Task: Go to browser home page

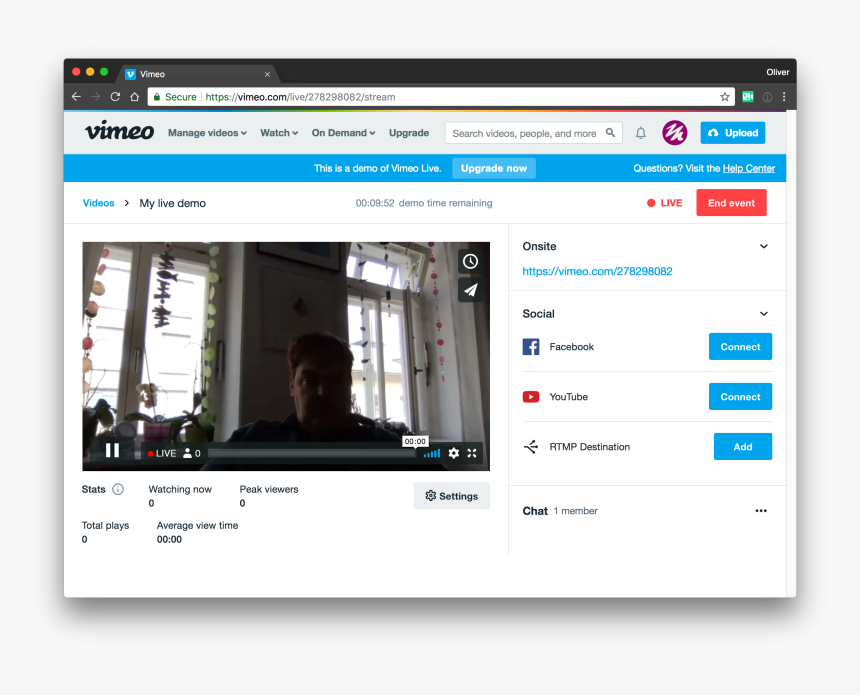Action: click(134, 97)
